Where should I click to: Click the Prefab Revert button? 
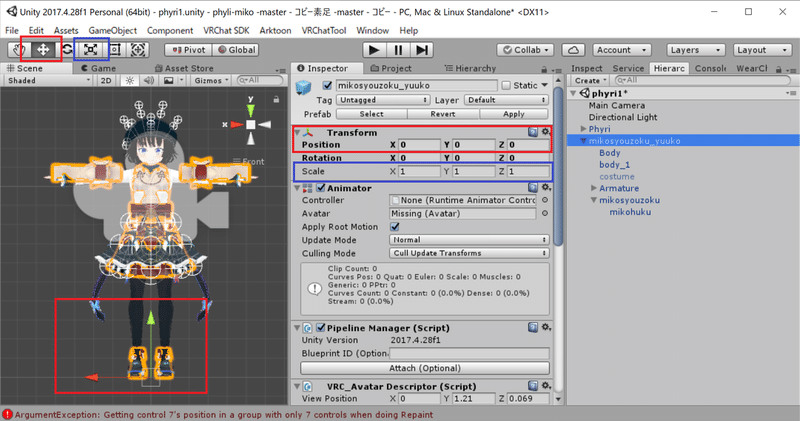(442, 114)
